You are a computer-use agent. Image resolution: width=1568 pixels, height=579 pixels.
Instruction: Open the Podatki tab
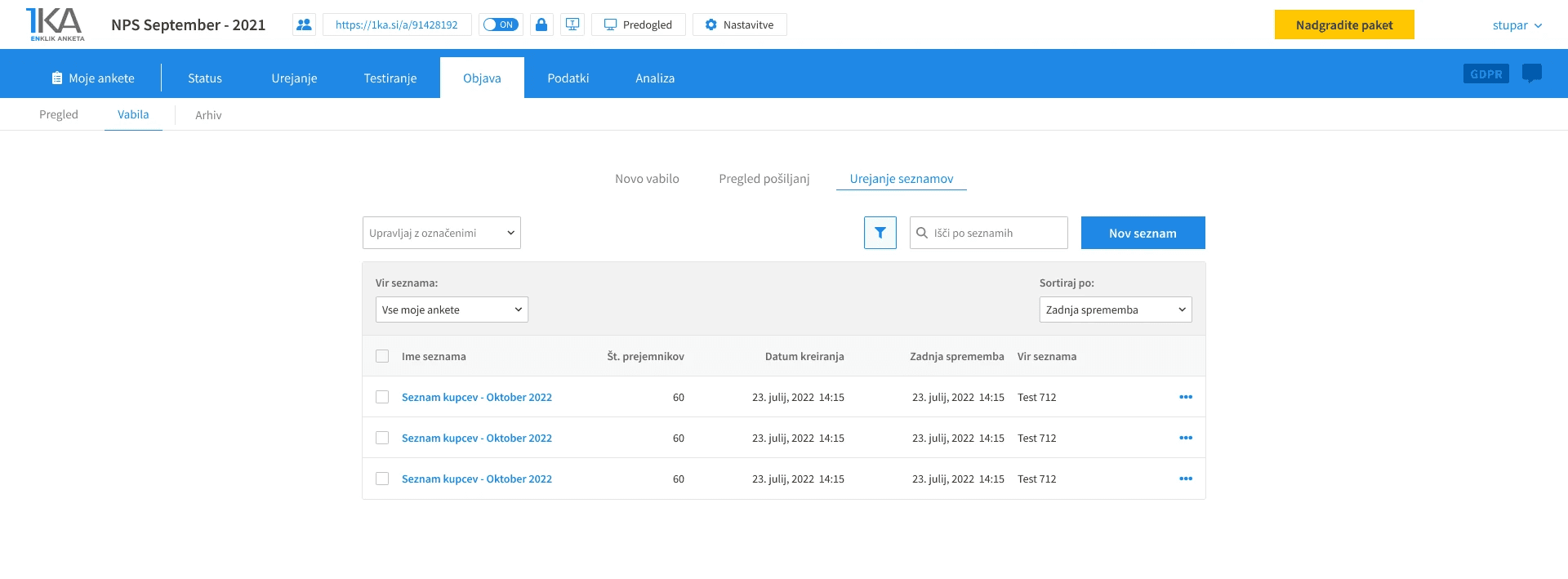tap(568, 78)
